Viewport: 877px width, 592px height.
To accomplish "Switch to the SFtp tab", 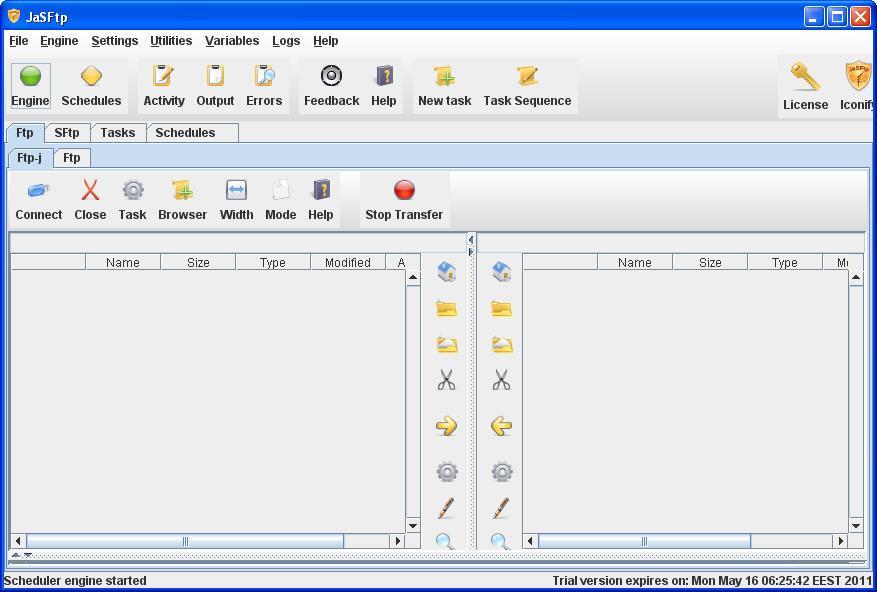I will 67,133.
